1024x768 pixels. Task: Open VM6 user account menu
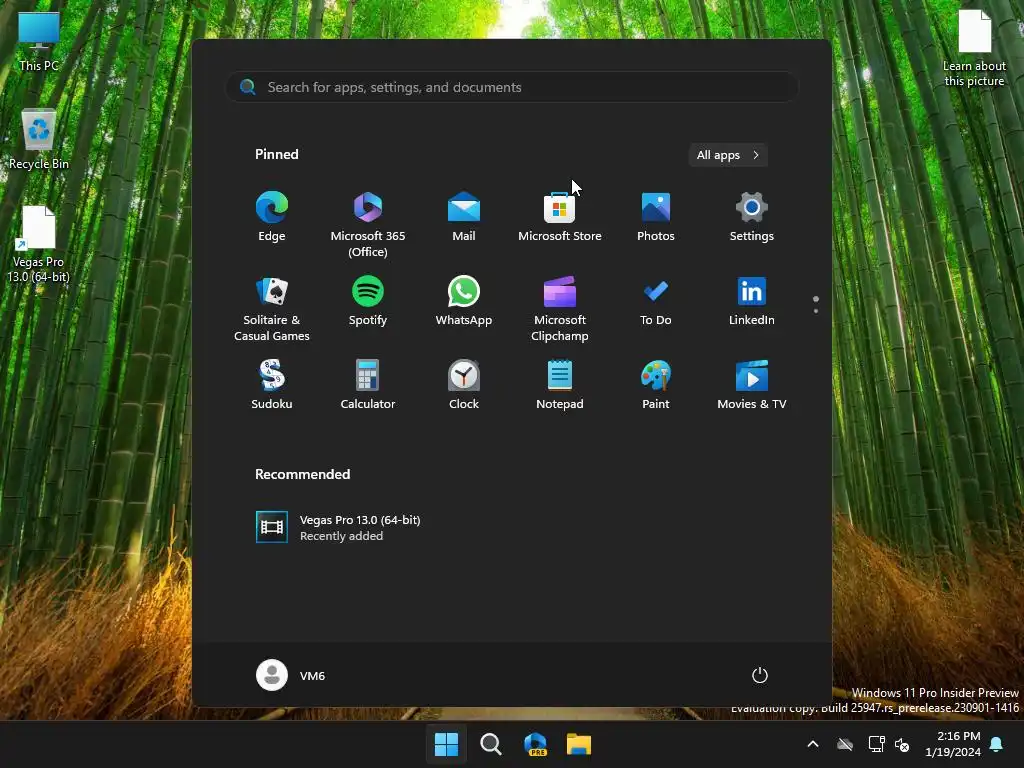[x=291, y=675]
